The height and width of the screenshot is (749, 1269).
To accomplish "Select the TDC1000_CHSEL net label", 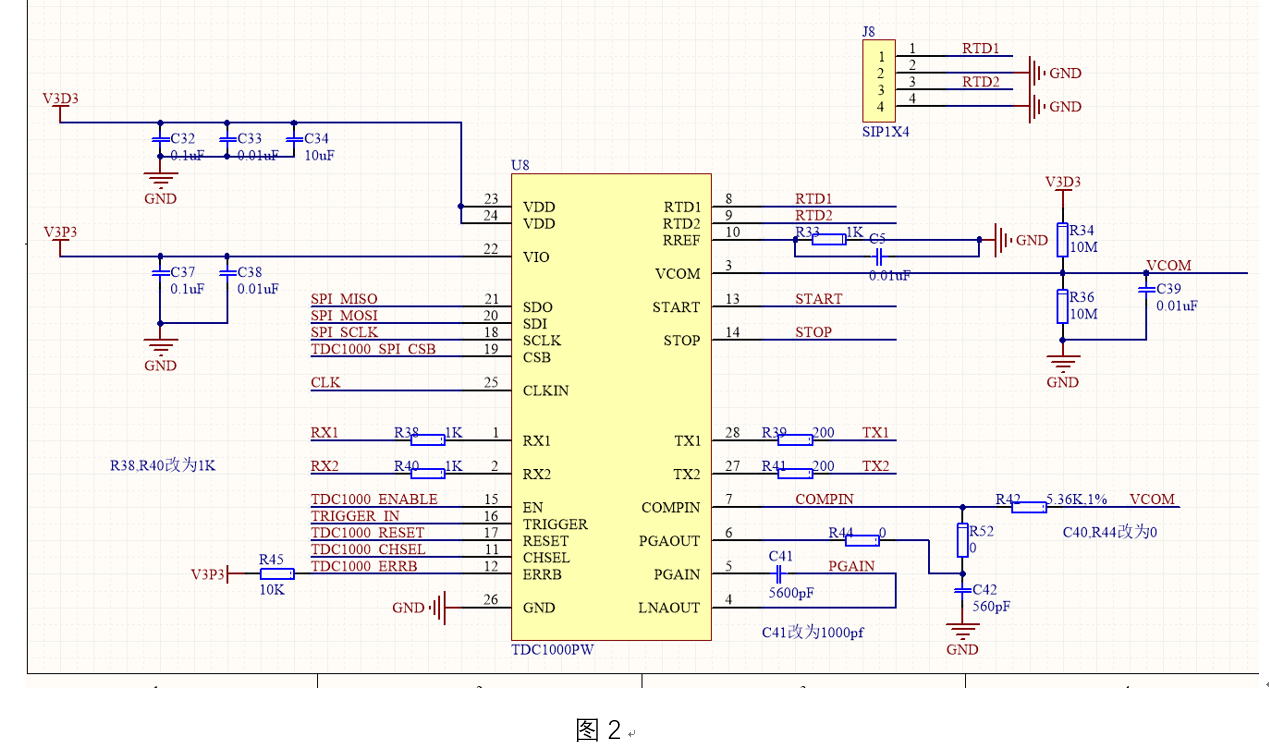I will coord(368,549).
